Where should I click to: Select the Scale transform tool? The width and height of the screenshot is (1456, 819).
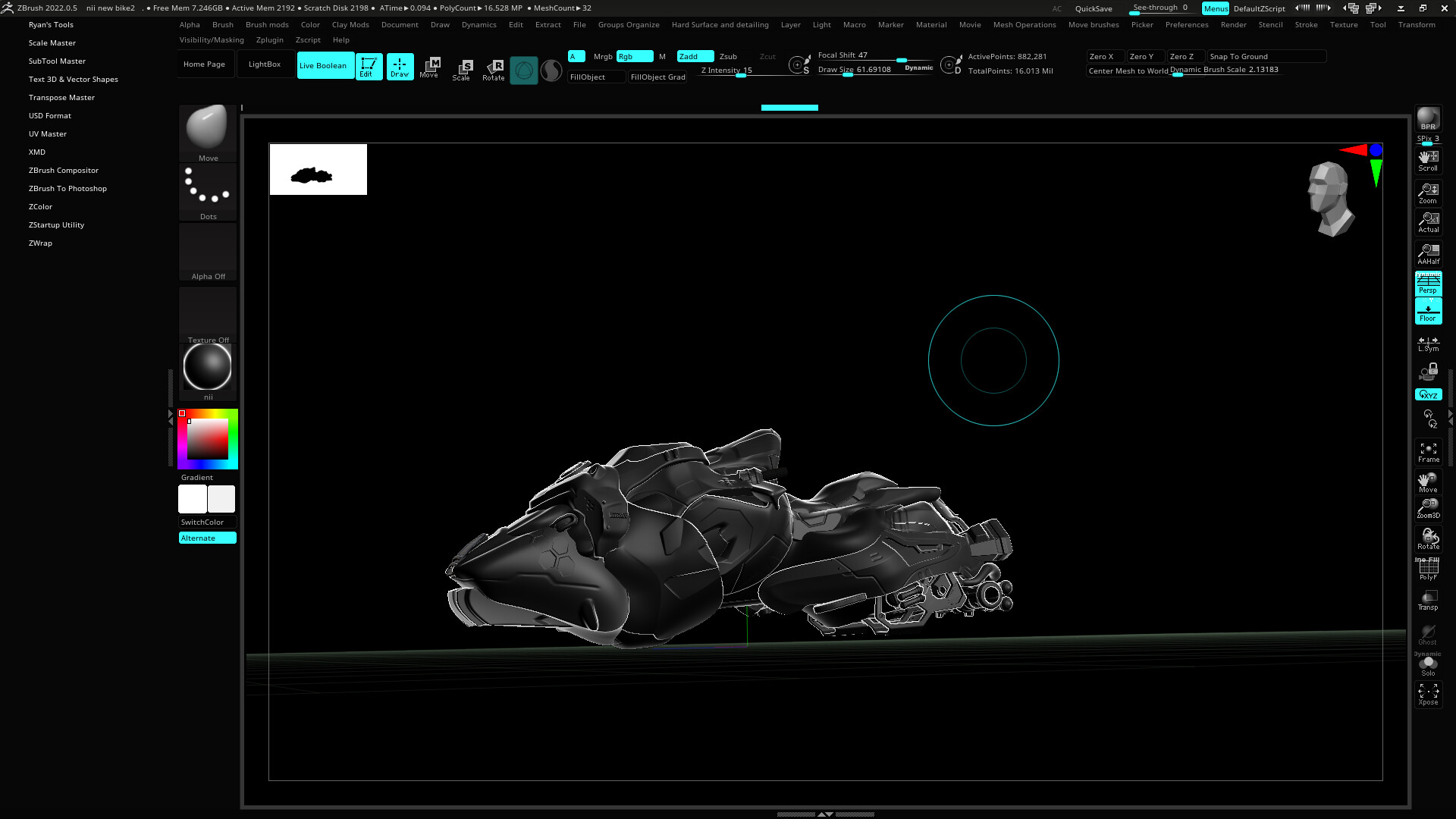click(462, 70)
